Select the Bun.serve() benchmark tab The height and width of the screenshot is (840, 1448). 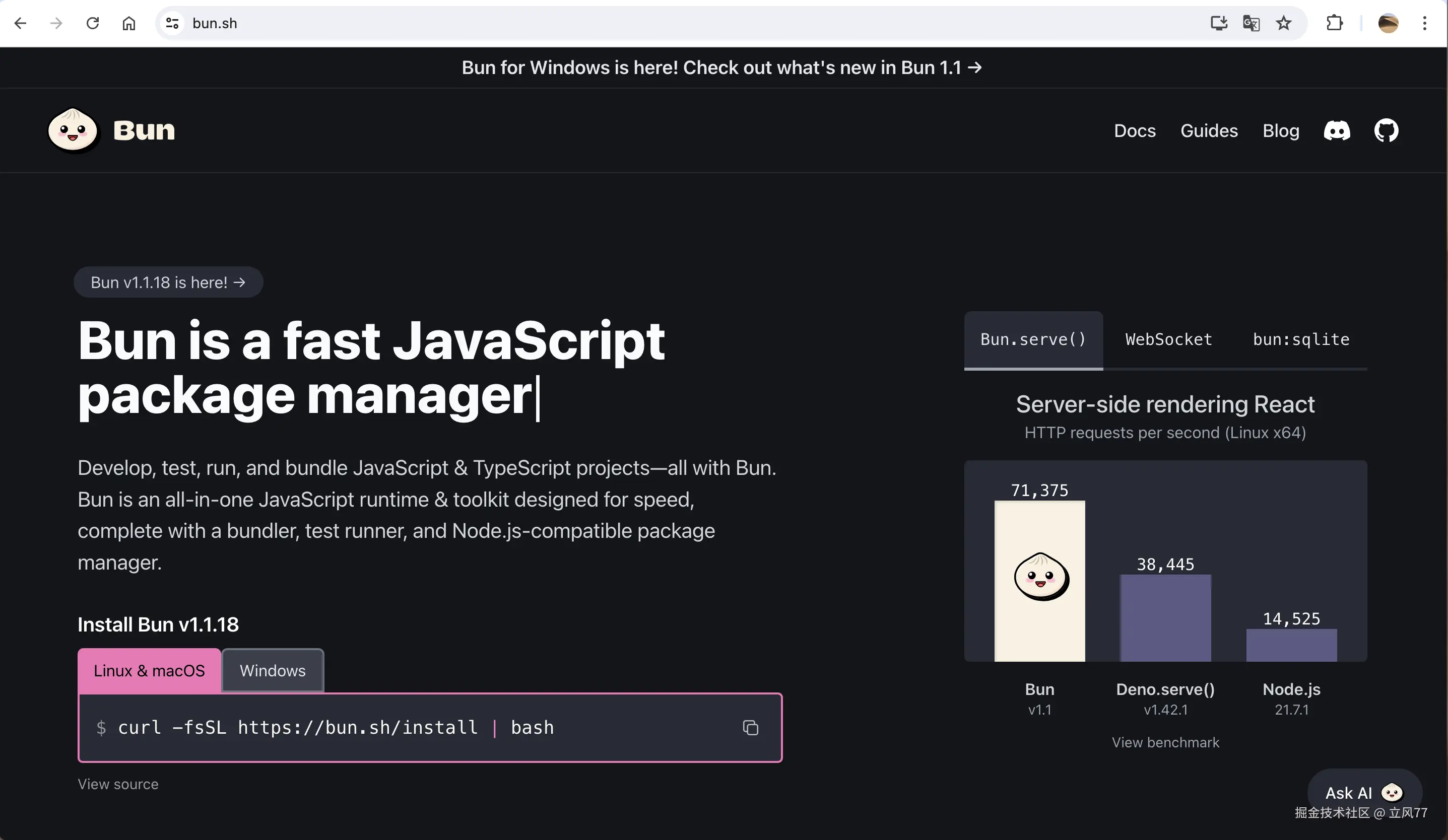tap(1033, 340)
